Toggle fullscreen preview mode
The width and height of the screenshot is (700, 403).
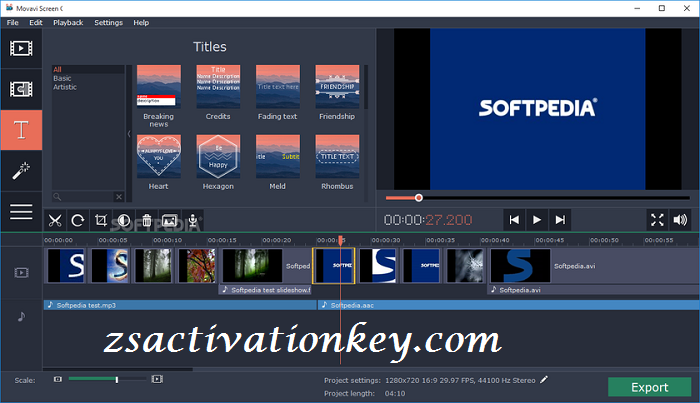coord(657,220)
